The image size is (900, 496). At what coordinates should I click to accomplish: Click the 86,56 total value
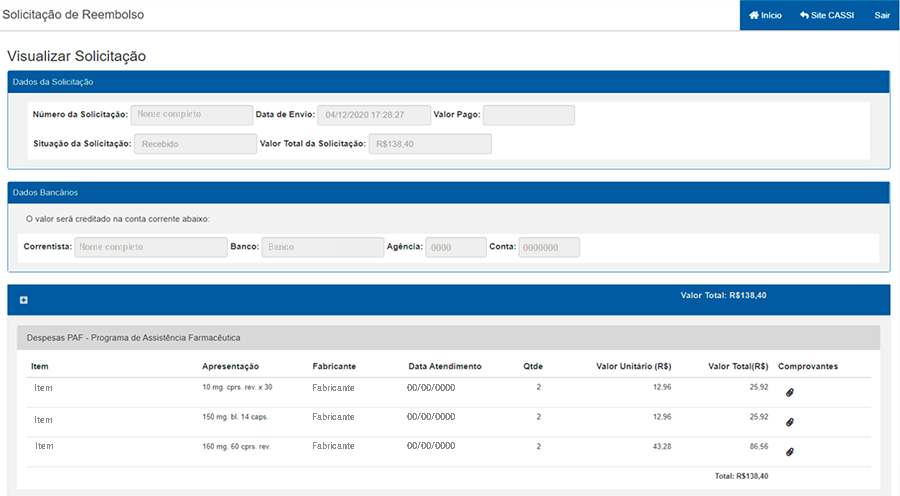tap(759, 447)
